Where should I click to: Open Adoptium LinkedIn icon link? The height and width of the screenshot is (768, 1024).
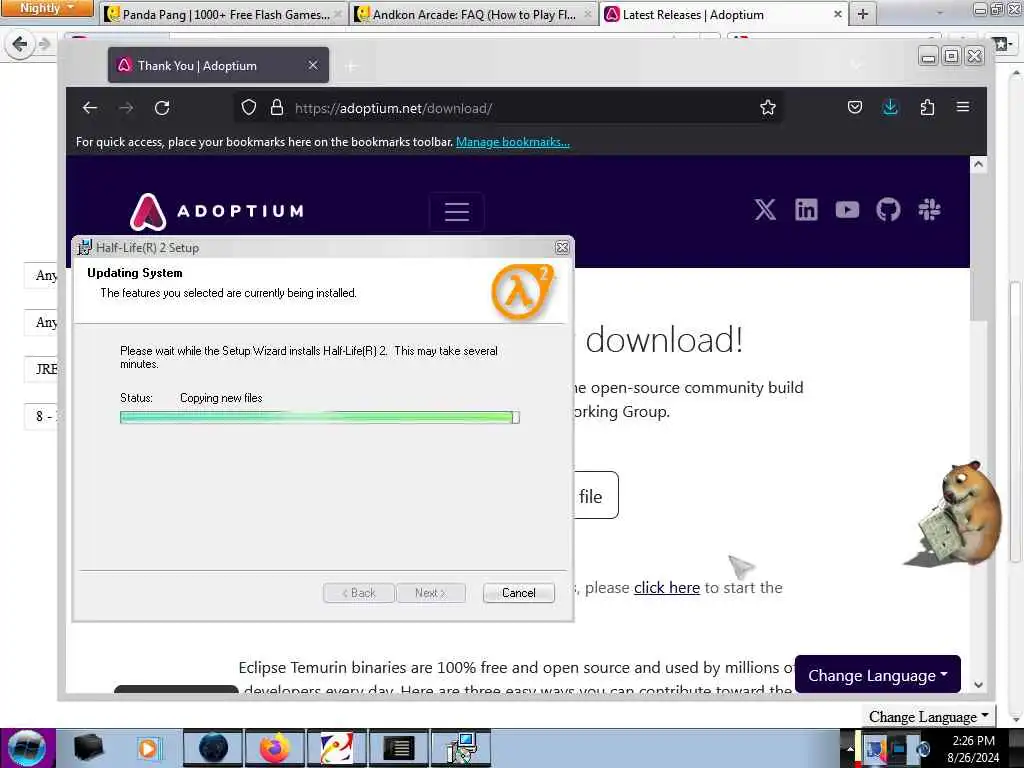click(x=806, y=210)
